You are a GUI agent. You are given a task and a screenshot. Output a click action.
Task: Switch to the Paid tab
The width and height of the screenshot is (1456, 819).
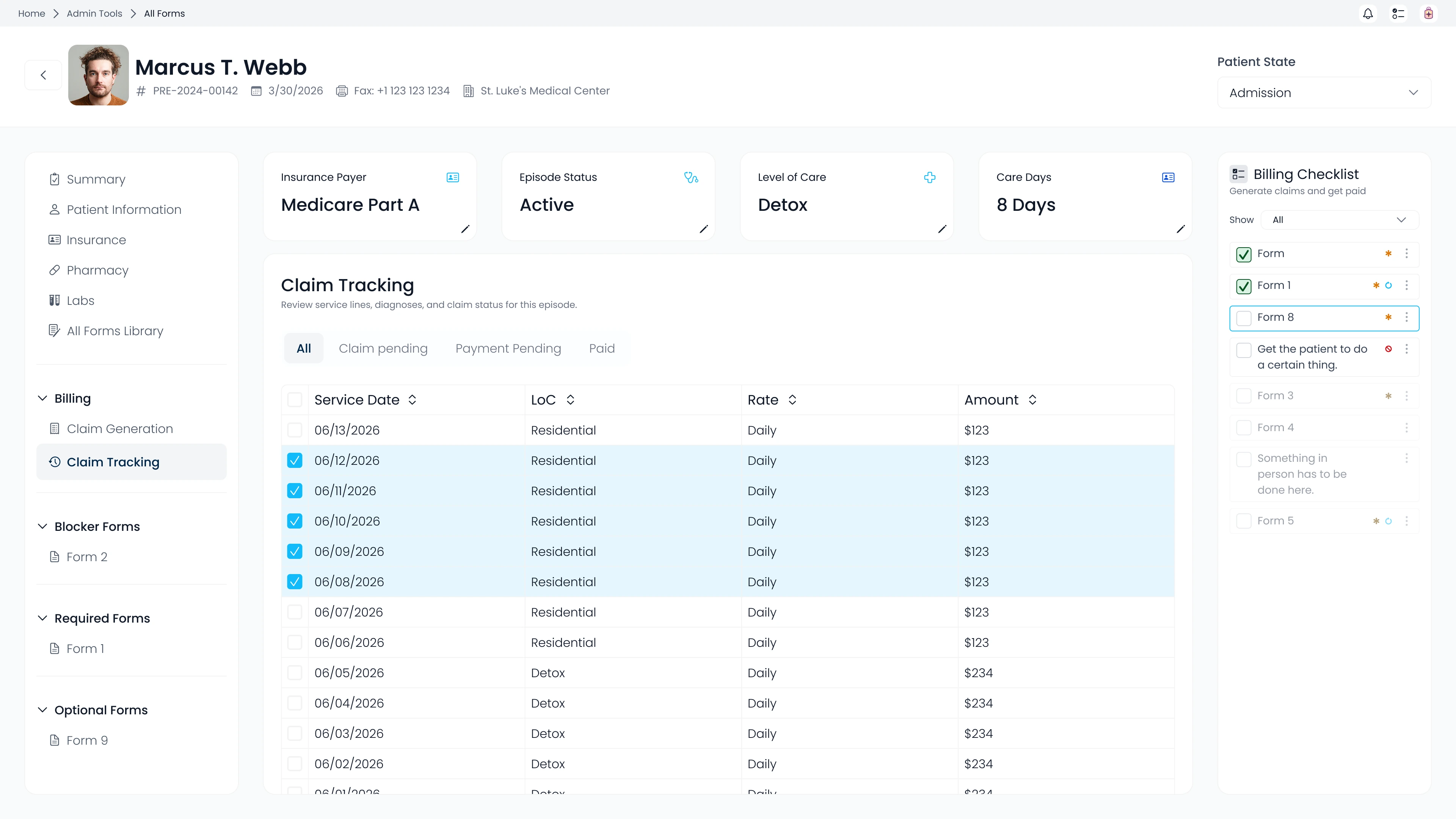point(602,349)
